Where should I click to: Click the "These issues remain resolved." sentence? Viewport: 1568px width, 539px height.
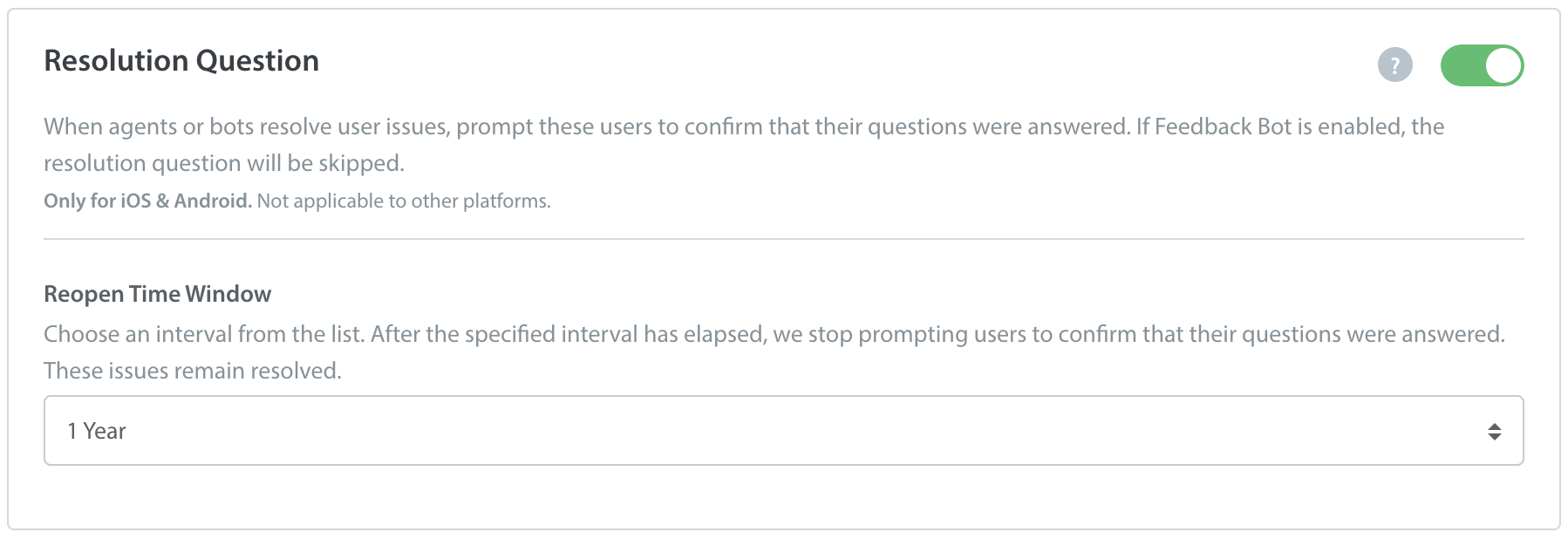pos(193,371)
